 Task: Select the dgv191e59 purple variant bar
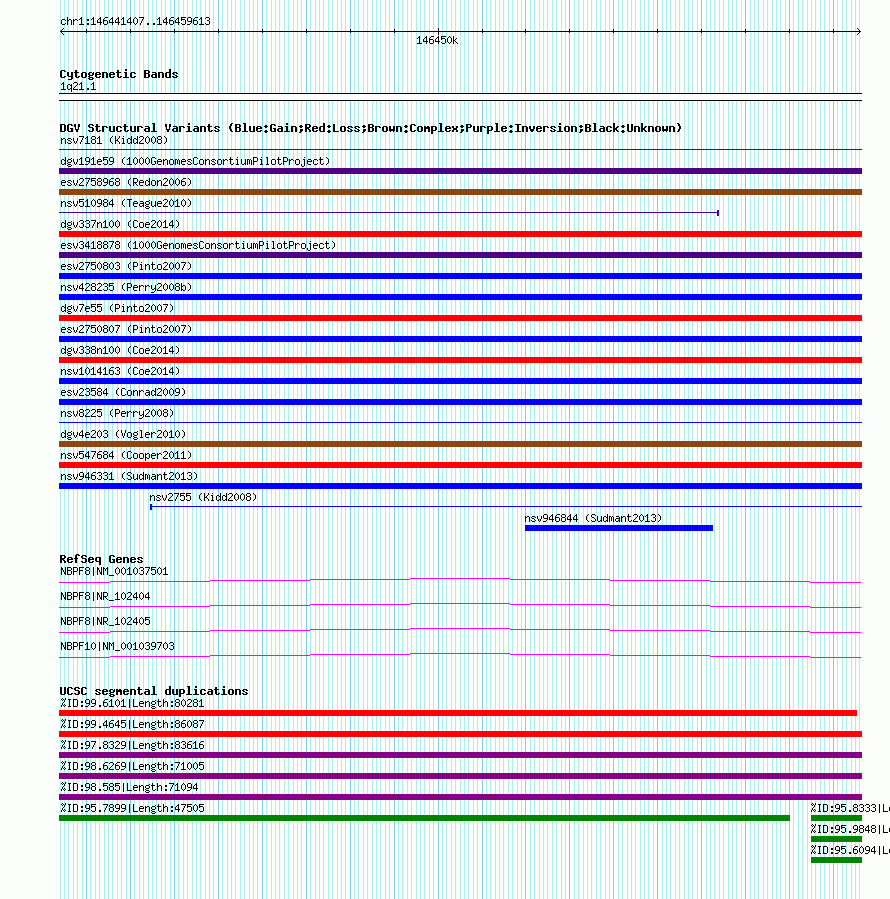pyautogui.click(x=460, y=171)
